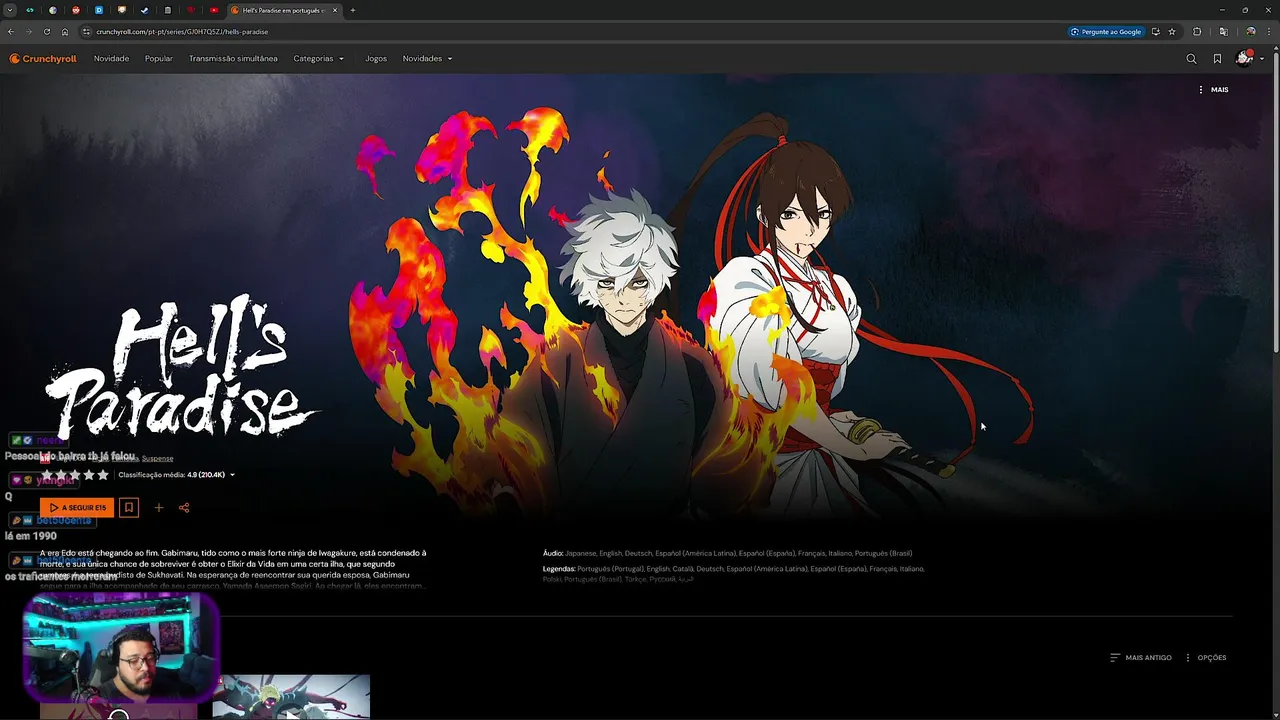Open the Jogos nav item
Viewport: 1280px width, 720px height.
click(x=376, y=59)
